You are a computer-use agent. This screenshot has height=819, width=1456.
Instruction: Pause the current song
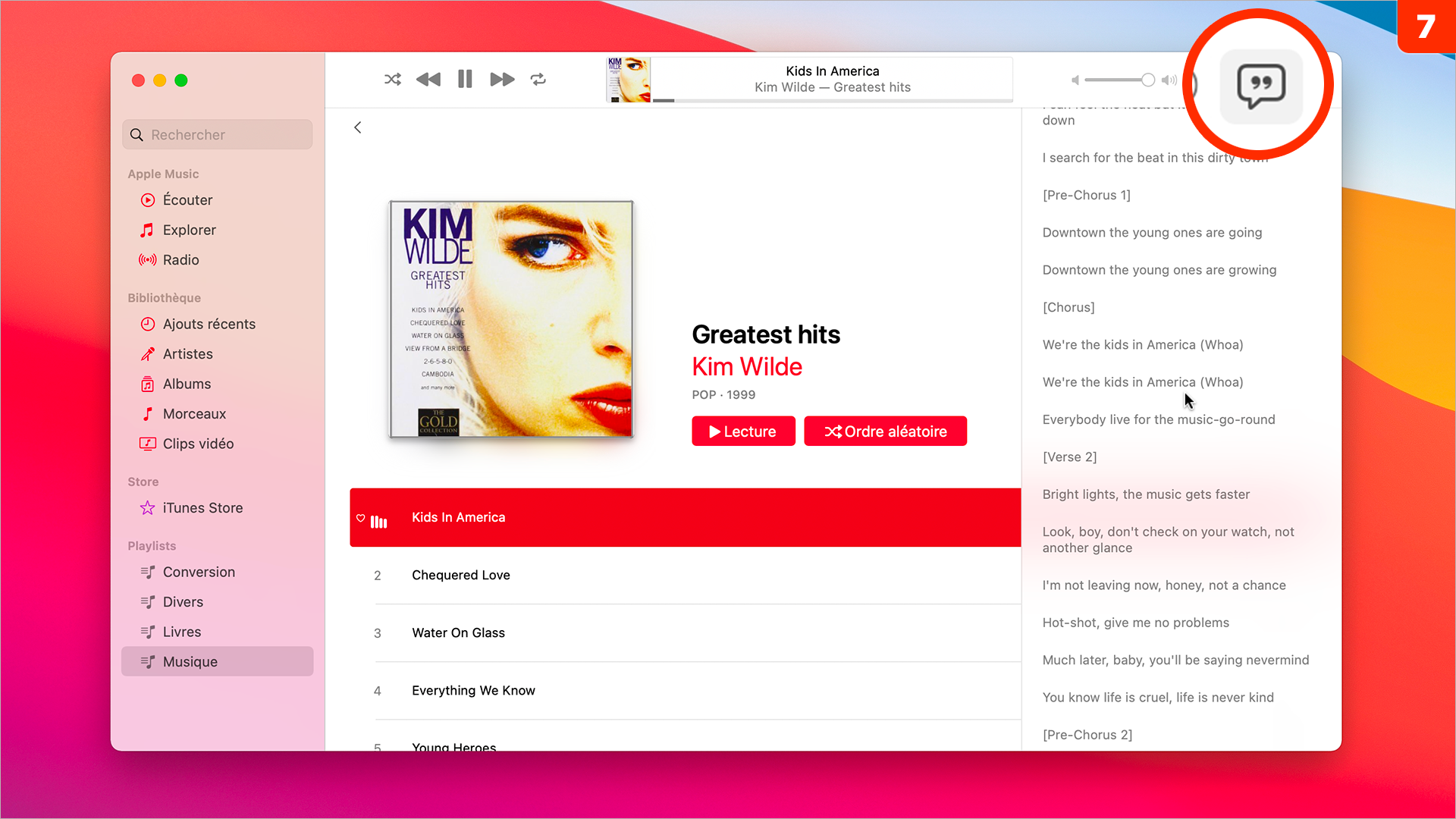pos(465,80)
